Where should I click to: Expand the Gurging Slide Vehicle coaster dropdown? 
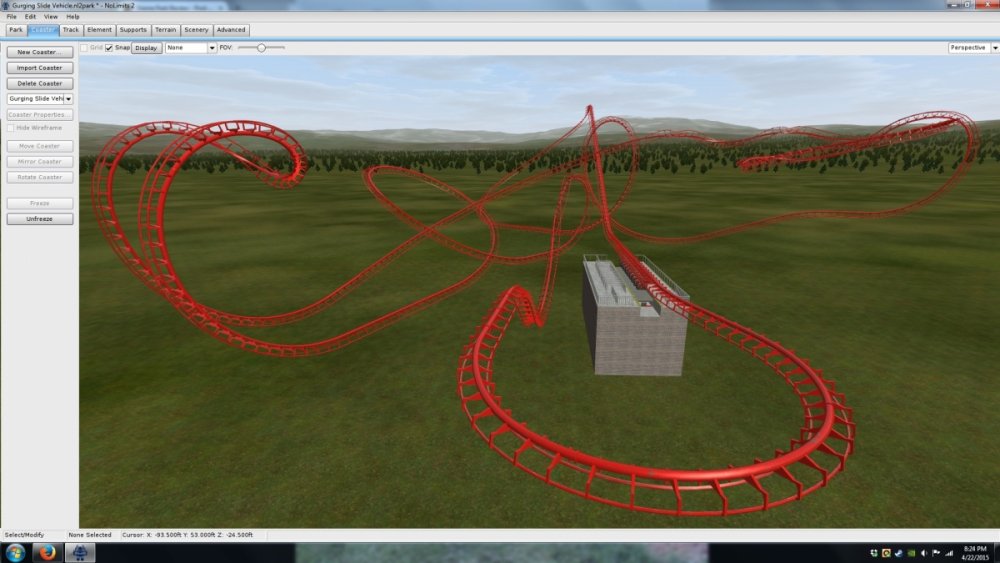coord(69,99)
